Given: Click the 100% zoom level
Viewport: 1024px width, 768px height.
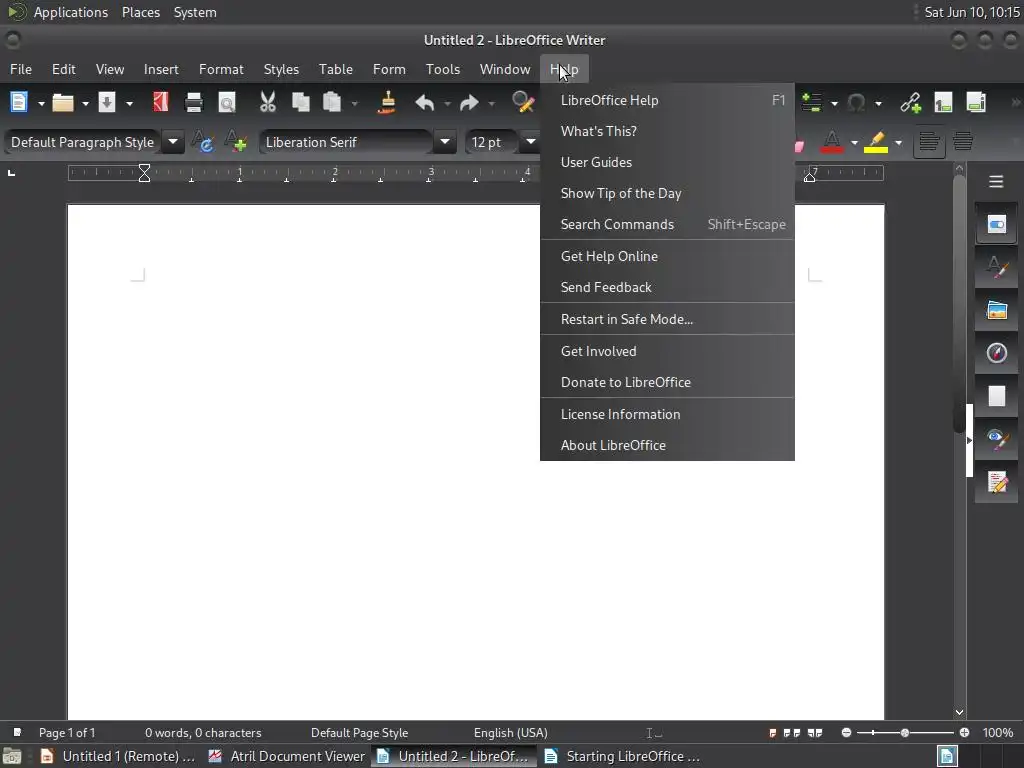Looking at the screenshot, I should point(998,733).
